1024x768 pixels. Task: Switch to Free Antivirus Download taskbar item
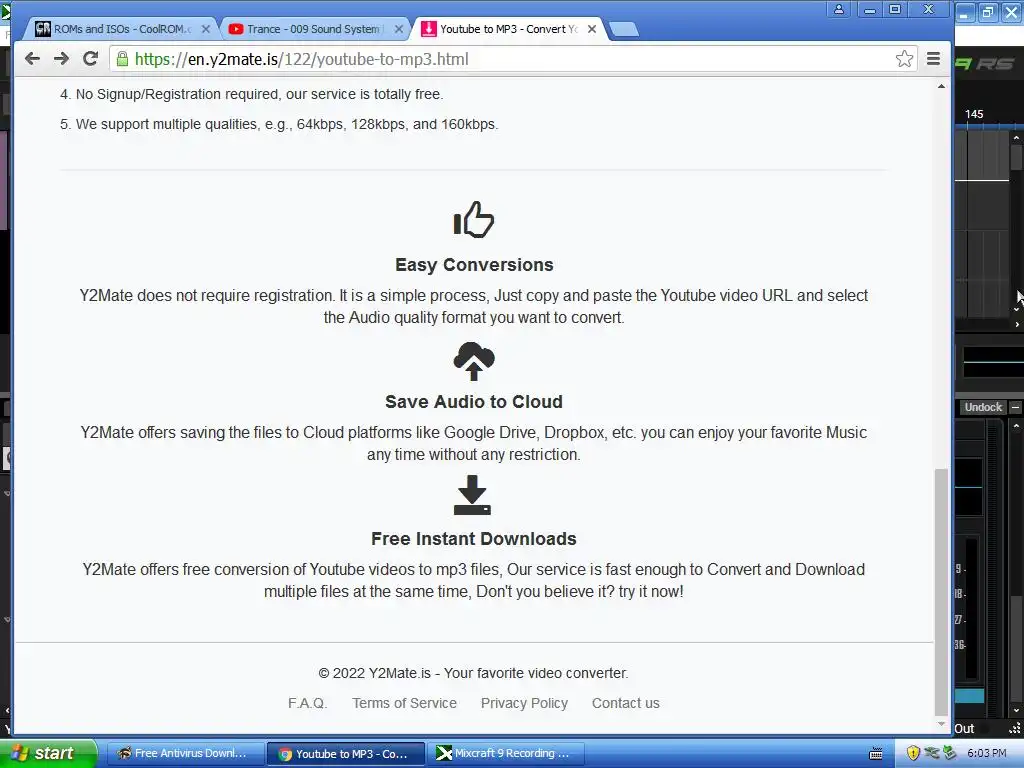(x=185, y=754)
